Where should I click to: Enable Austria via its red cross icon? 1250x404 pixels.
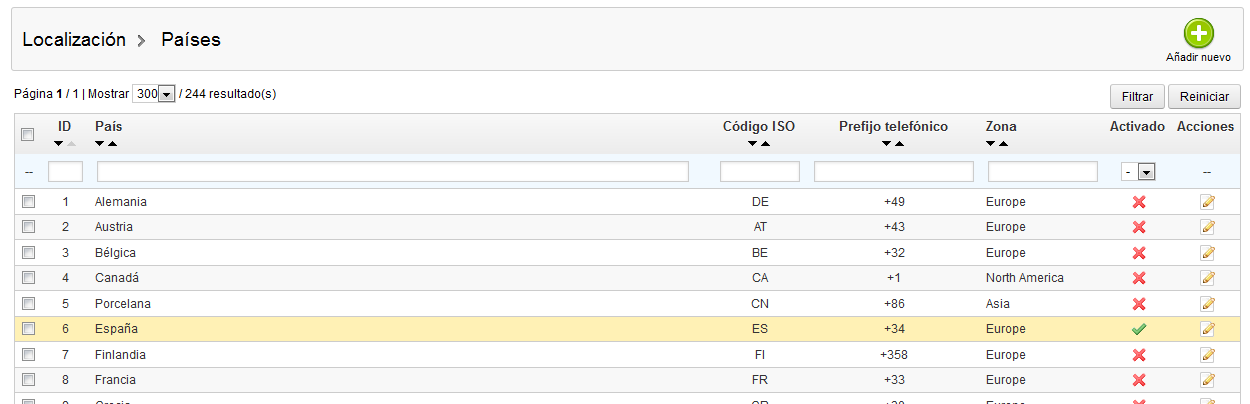1138,227
